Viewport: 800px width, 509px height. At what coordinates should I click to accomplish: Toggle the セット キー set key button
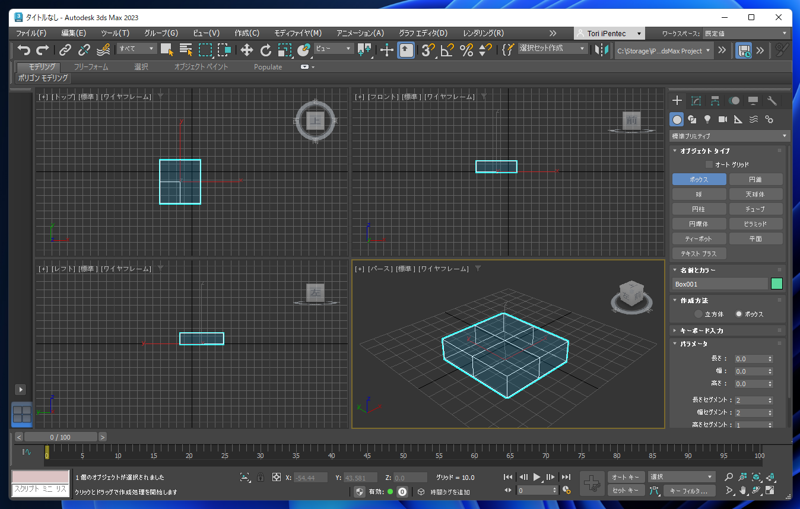click(x=626, y=491)
